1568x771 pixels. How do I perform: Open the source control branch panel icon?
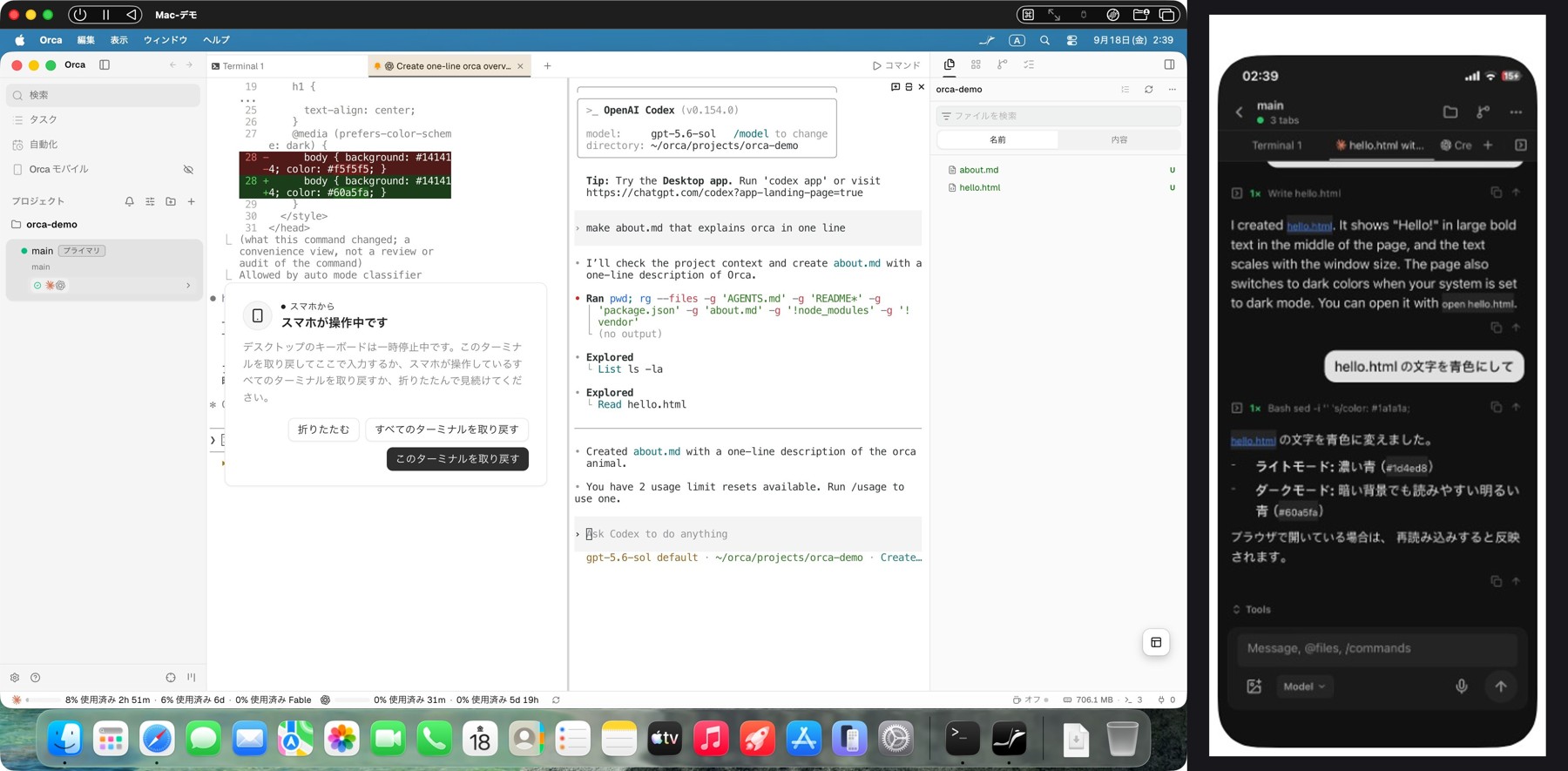(1003, 64)
